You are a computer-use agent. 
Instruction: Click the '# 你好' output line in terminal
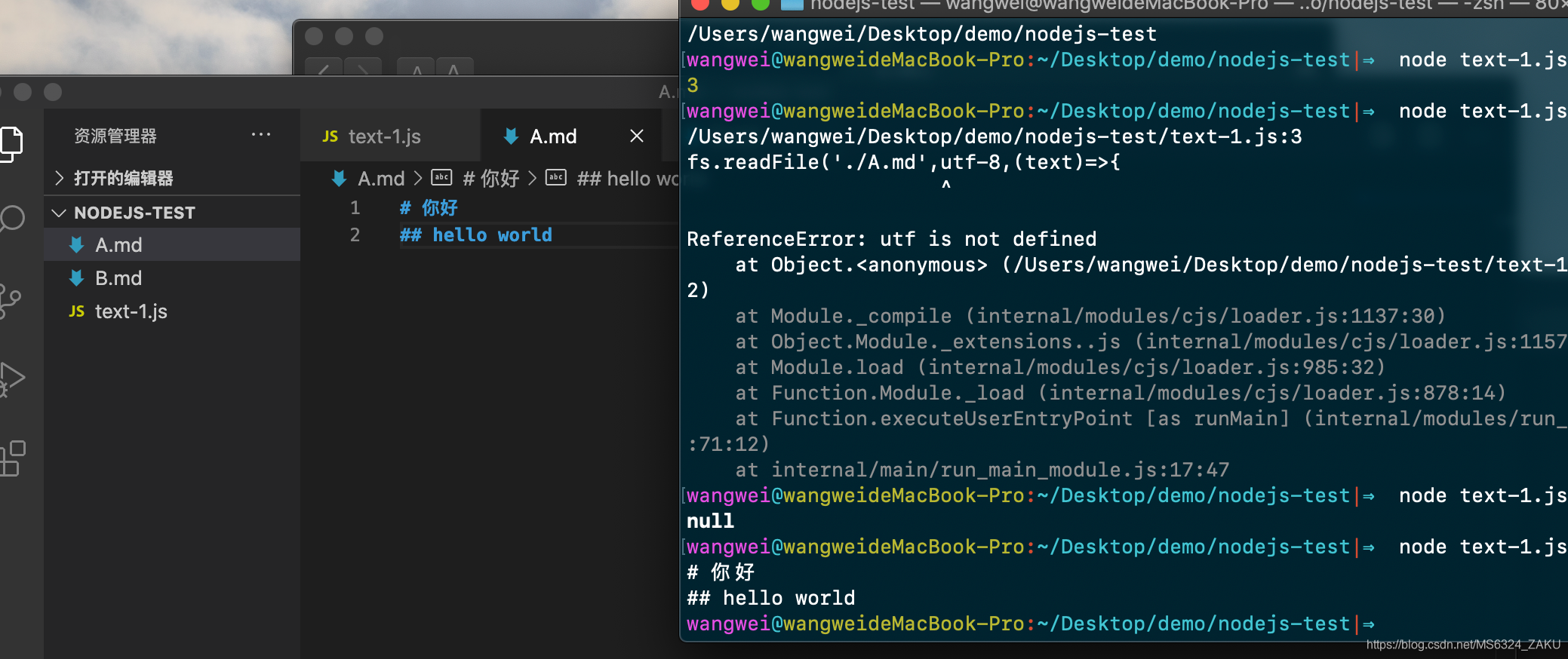[721, 573]
